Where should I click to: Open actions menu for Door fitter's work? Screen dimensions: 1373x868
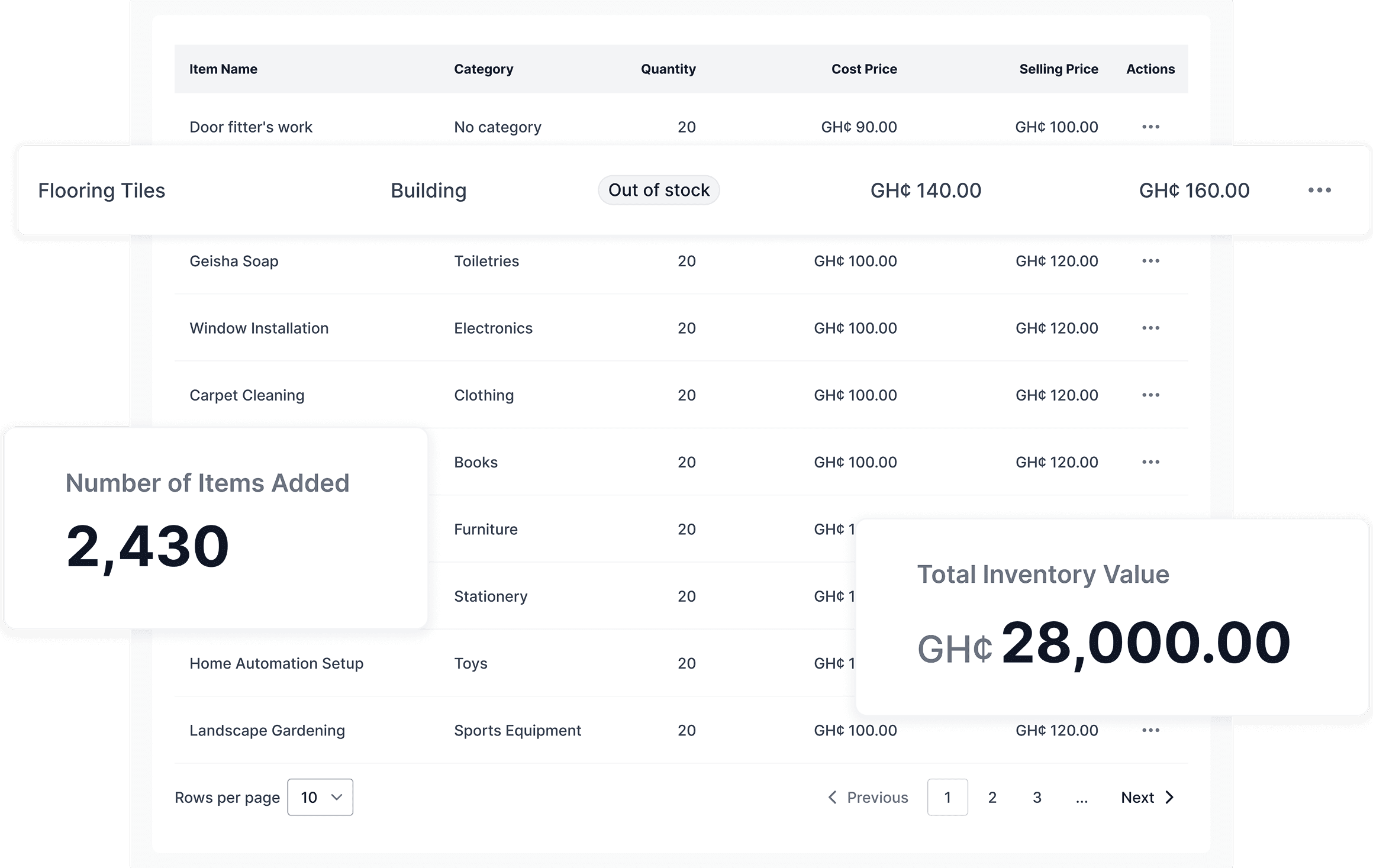point(1150,127)
